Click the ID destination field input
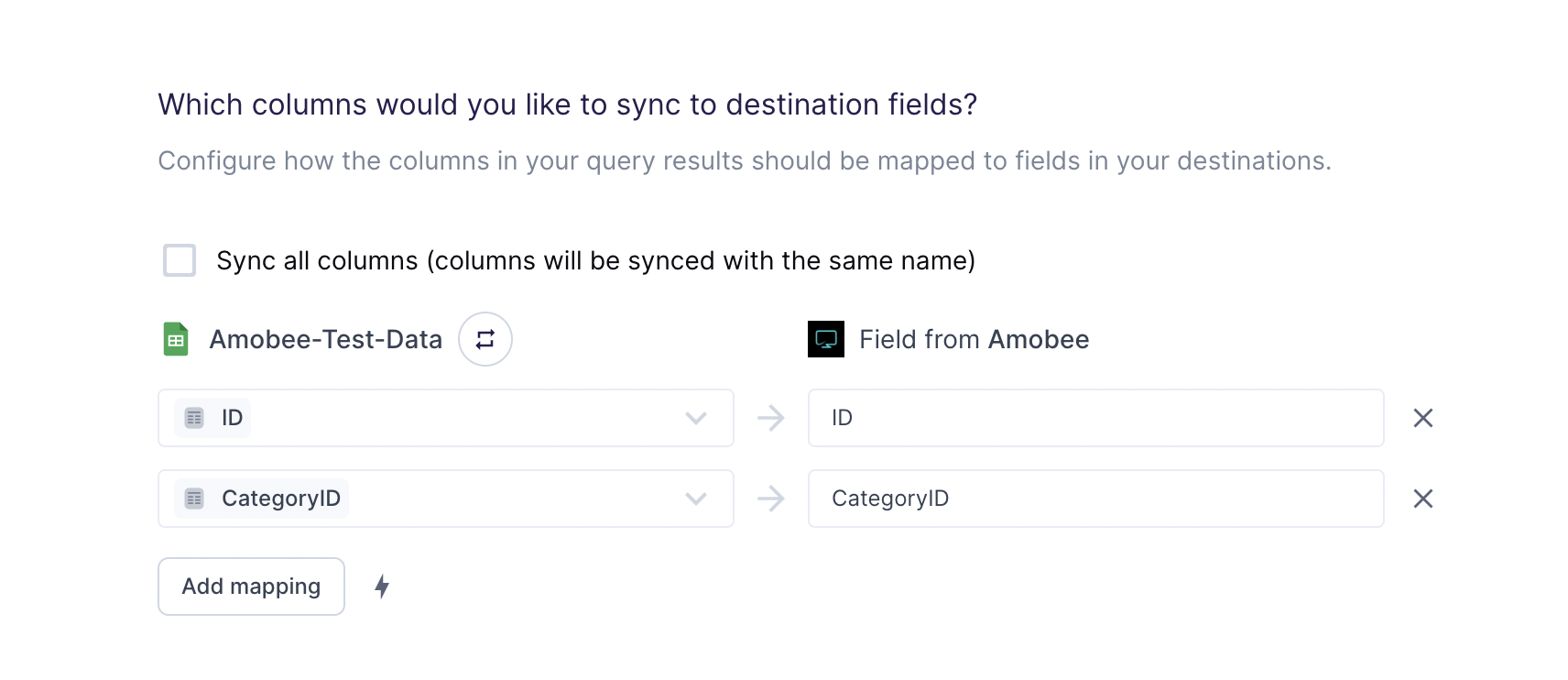This screenshot has width=1568, height=680. point(1096,418)
